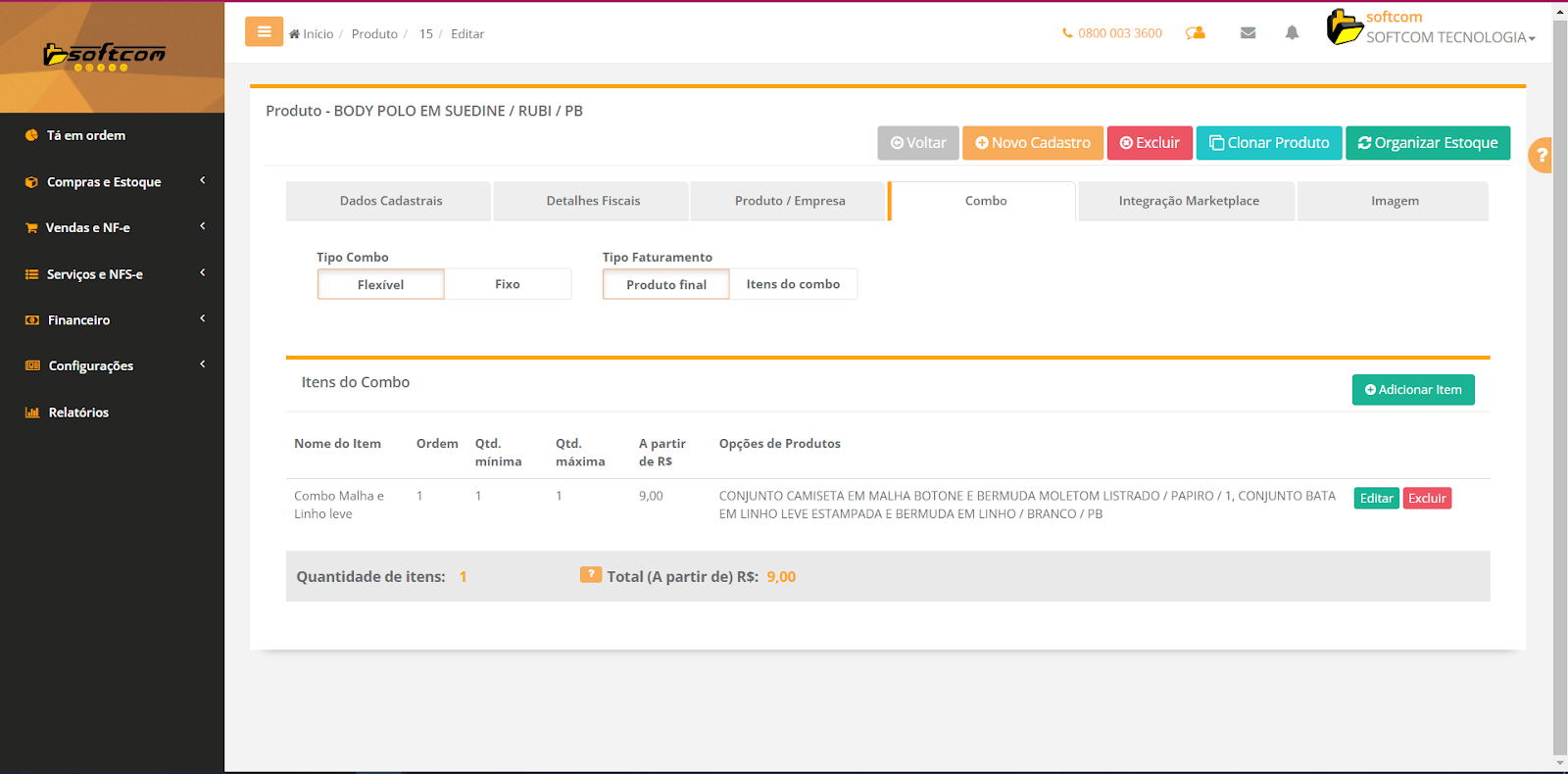This screenshot has height=774, width=1568.
Task: Expand the Financeiro sidebar menu
Action: (79, 320)
